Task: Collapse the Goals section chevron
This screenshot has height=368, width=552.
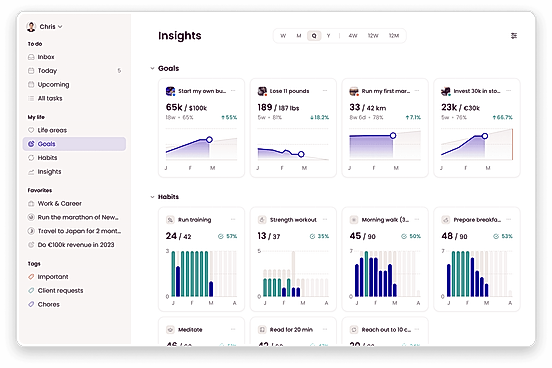Action: point(152,68)
